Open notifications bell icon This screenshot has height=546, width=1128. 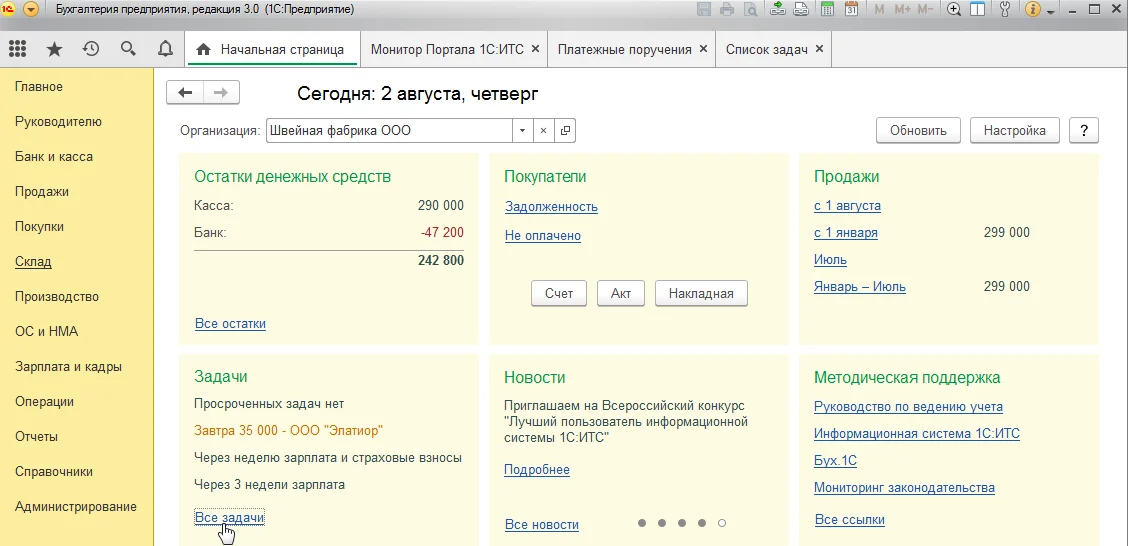point(165,49)
